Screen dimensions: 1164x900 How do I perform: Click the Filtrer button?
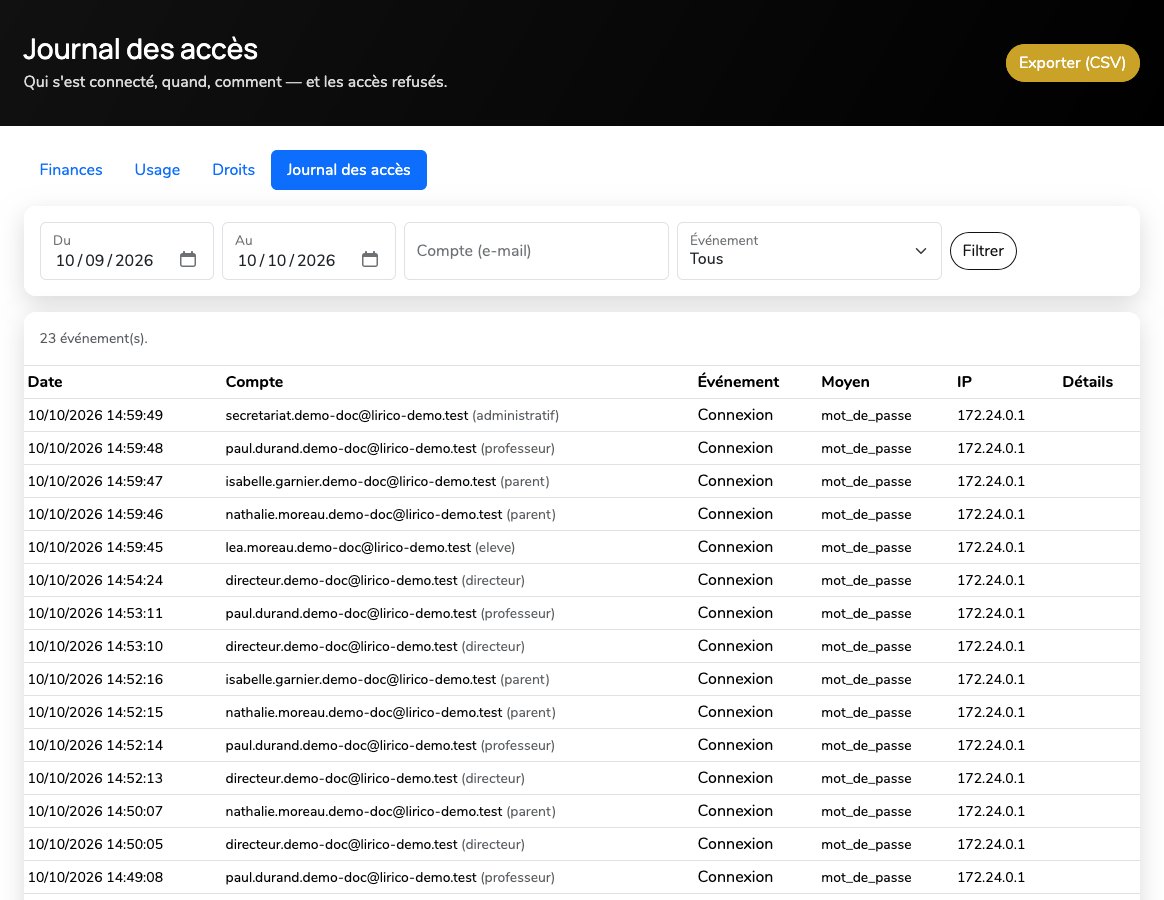[x=983, y=251]
